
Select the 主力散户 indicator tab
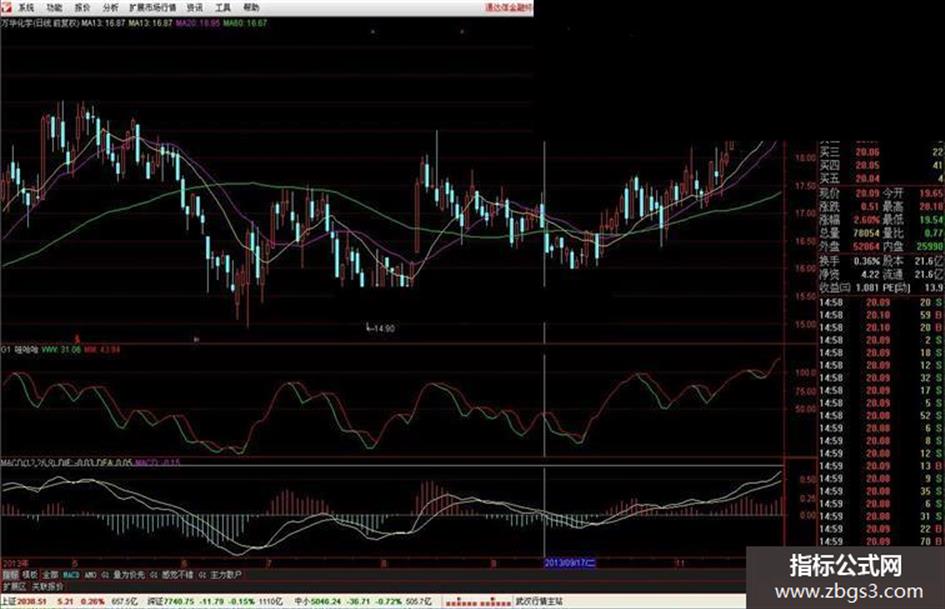pos(226,575)
